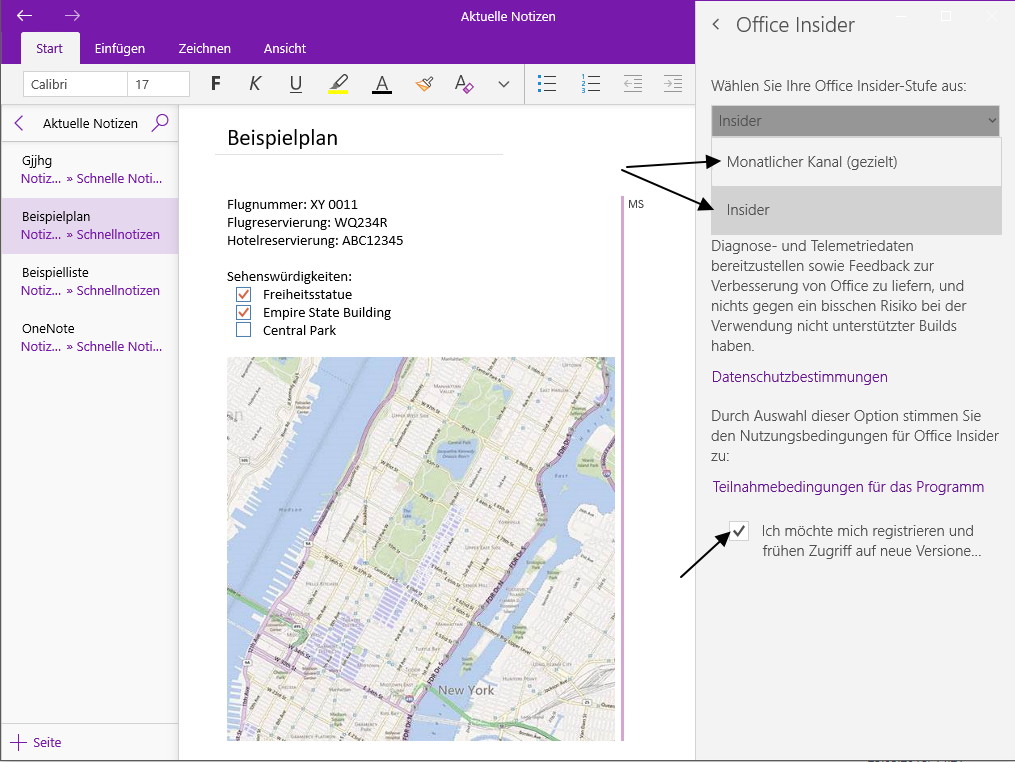Switch to the Start tab

coord(50,49)
